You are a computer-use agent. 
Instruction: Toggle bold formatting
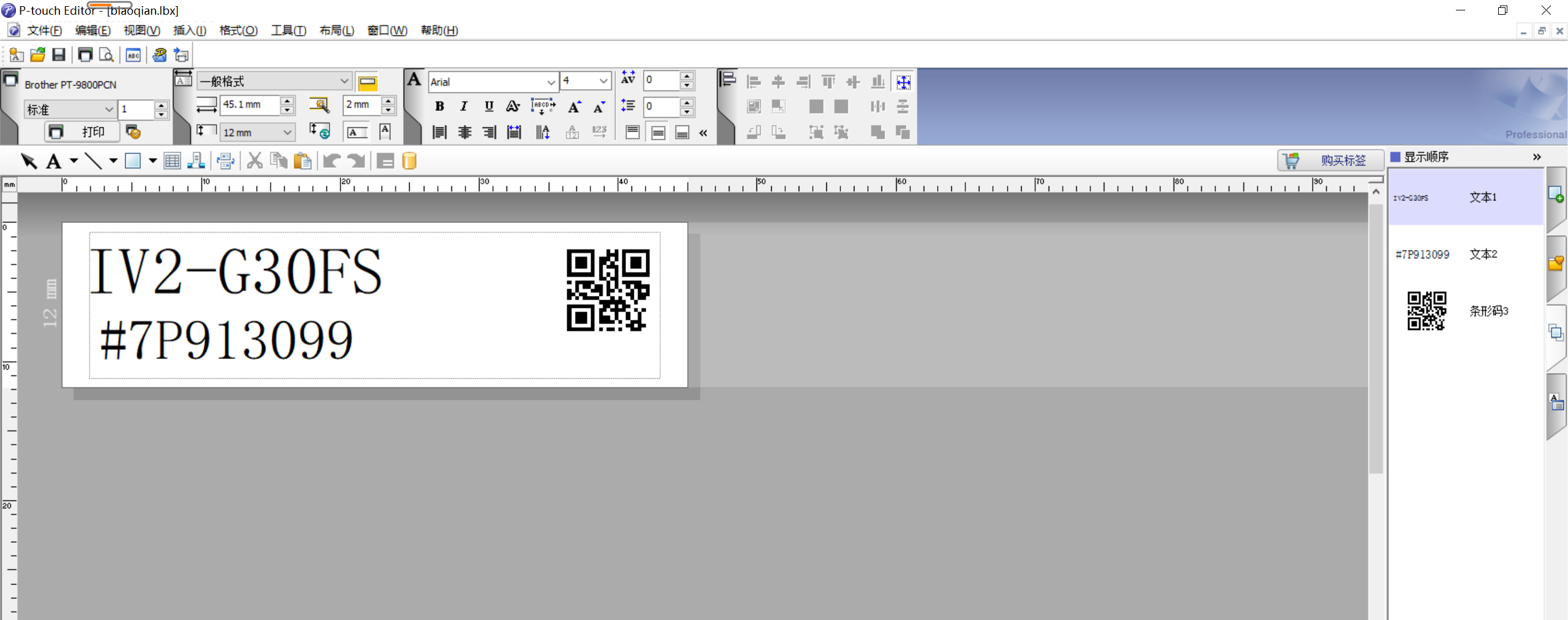pyautogui.click(x=439, y=107)
